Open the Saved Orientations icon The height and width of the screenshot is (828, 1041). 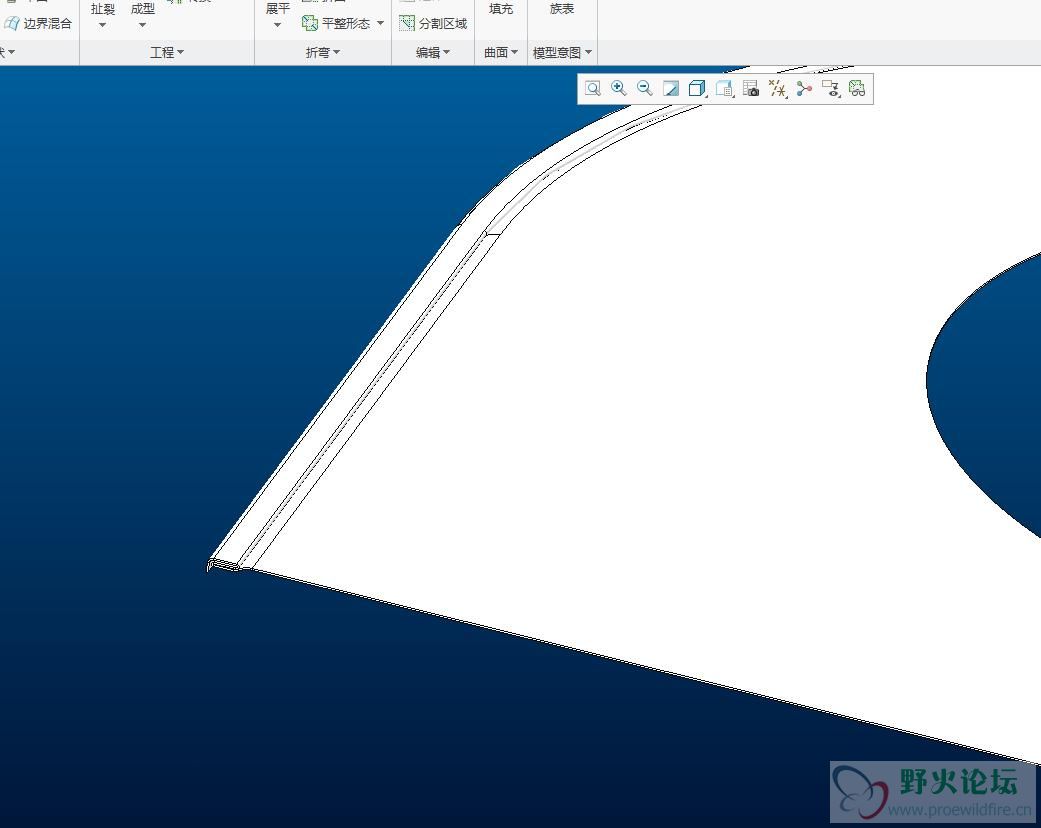coord(724,88)
